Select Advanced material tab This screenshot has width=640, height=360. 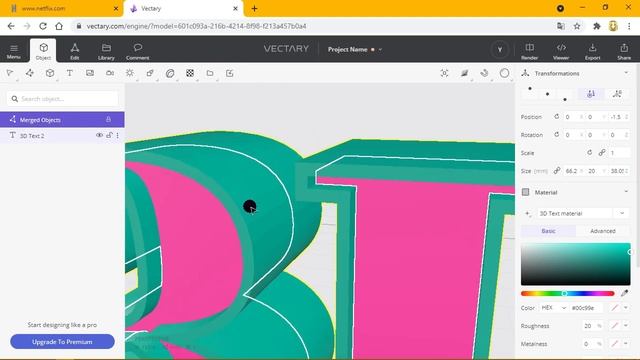coord(602,231)
